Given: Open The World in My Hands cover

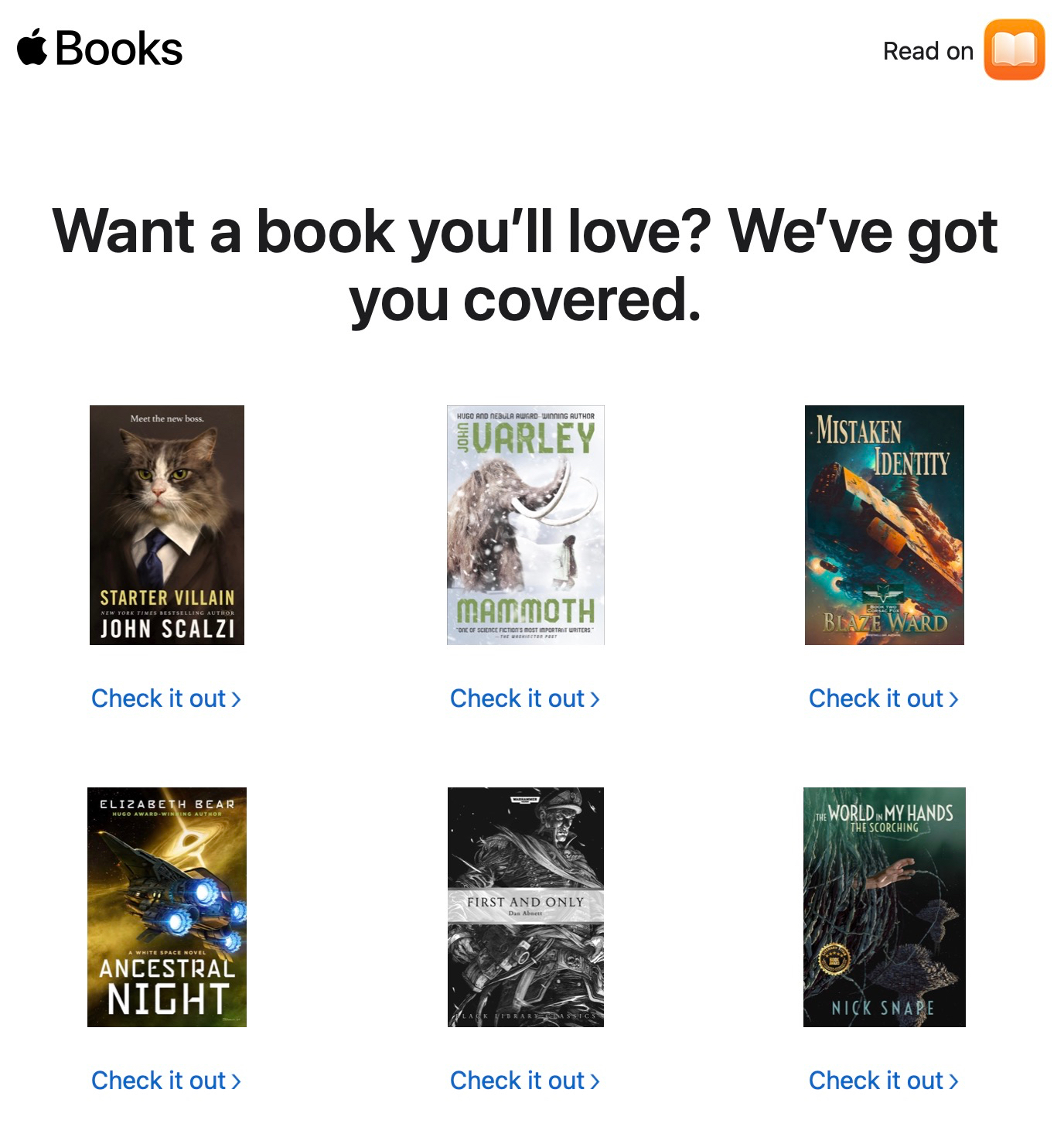Looking at the screenshot, I should point(885,907).
